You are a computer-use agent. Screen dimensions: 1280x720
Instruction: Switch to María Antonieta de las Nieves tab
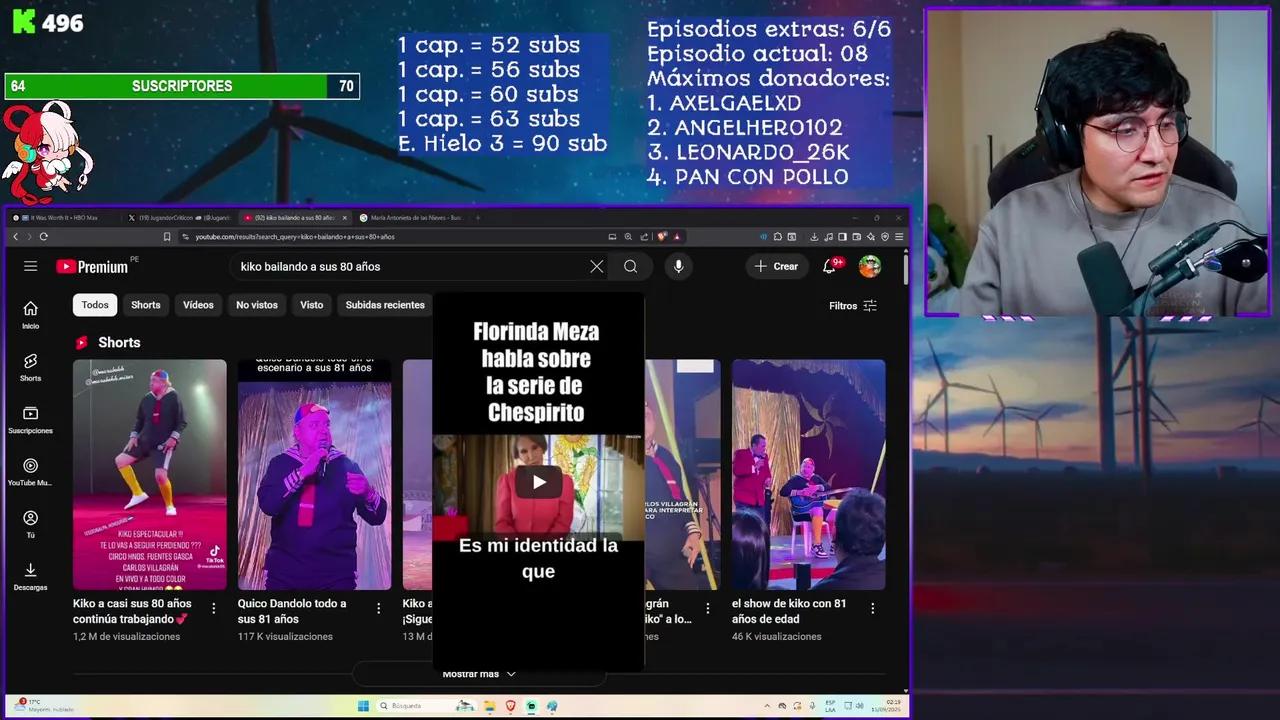[x=412, y=217]
